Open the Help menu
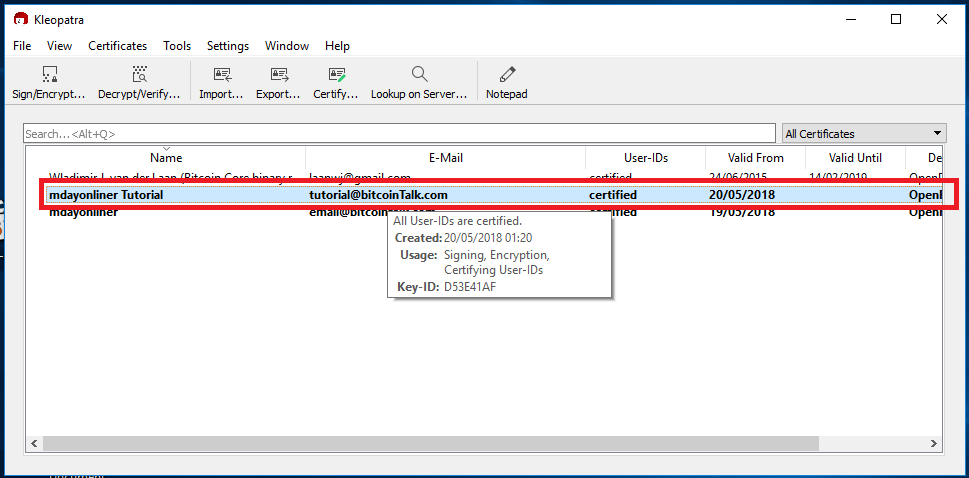This screenshot has height=478, width=969. [337, 46]
